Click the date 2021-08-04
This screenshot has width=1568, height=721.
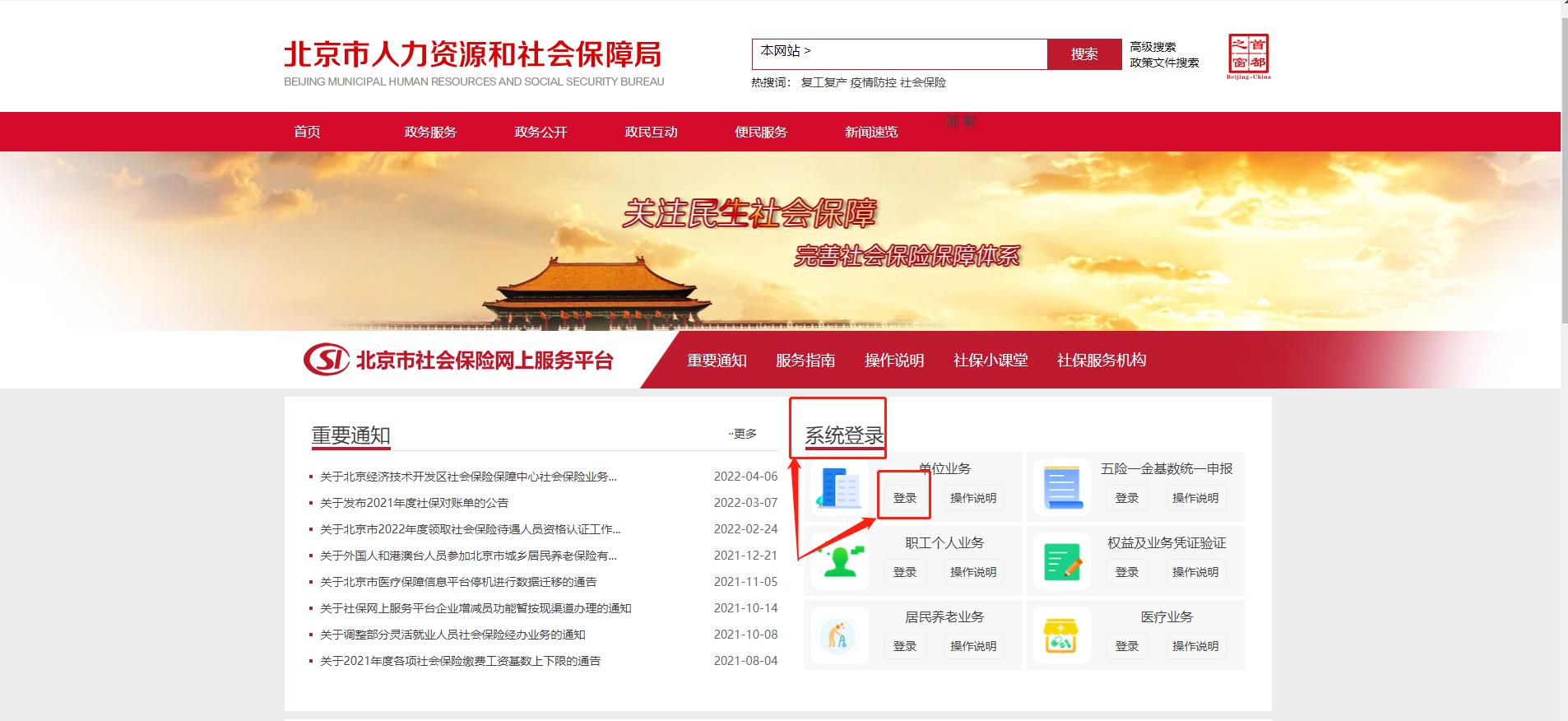coord(745,661)
